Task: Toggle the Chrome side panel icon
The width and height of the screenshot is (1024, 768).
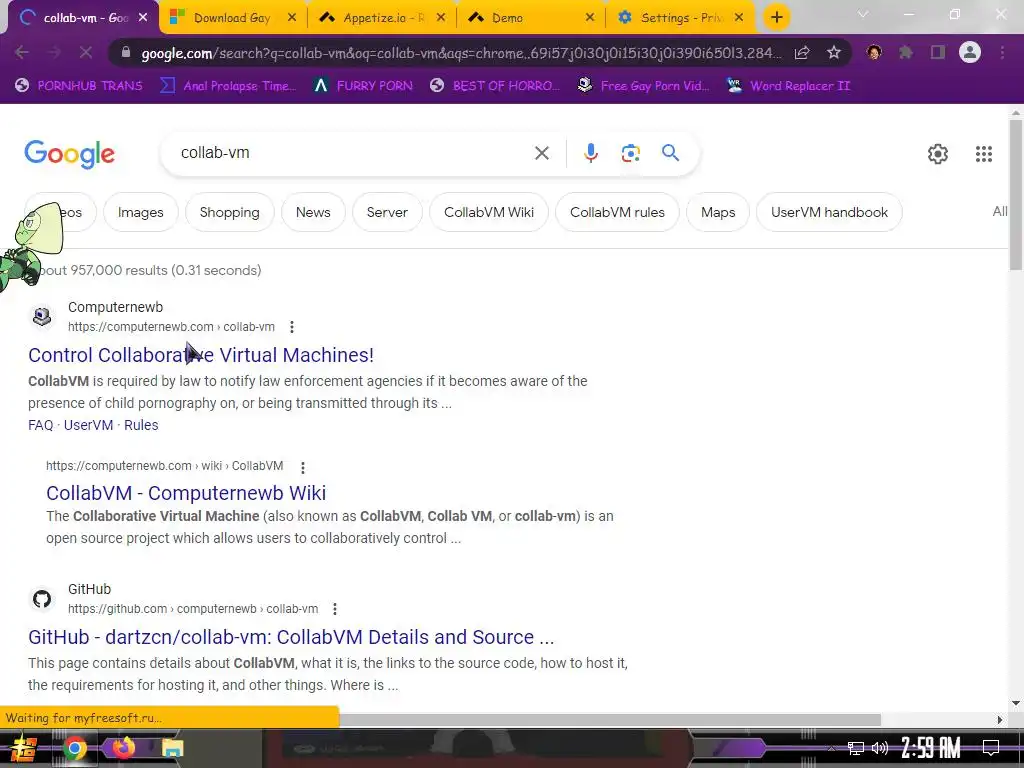Action: pyautogui.click(x=938, y=52)
